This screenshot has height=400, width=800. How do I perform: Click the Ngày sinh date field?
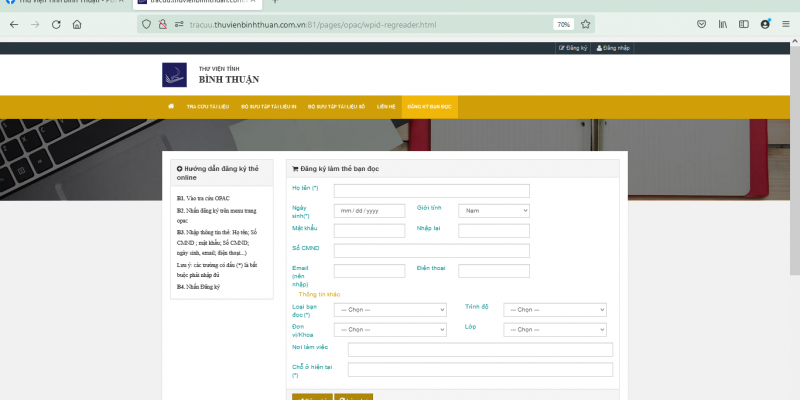(x=369, y=211)
